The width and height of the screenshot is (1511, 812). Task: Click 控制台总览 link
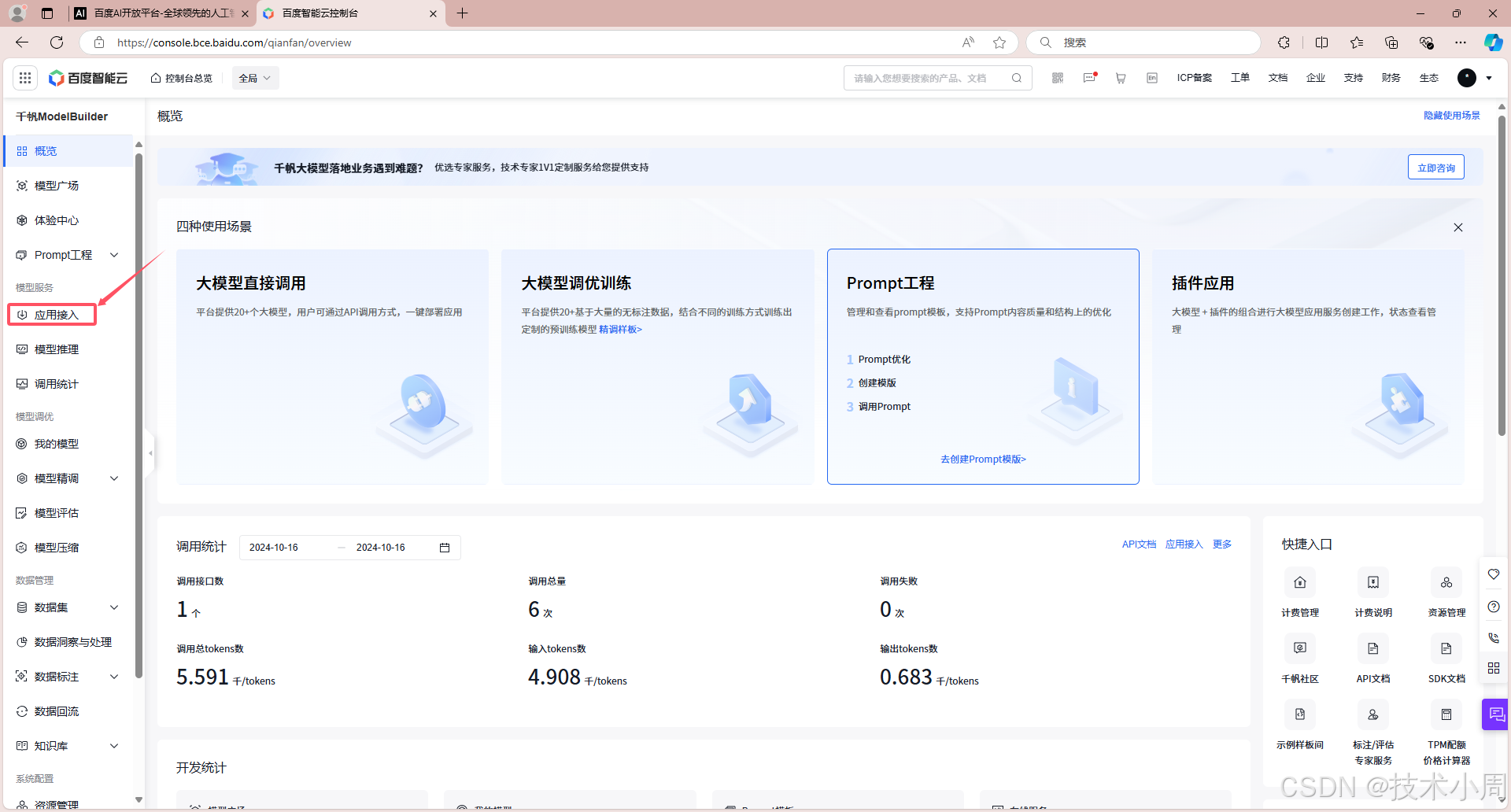pyautogui.click(x=182, y=78)
